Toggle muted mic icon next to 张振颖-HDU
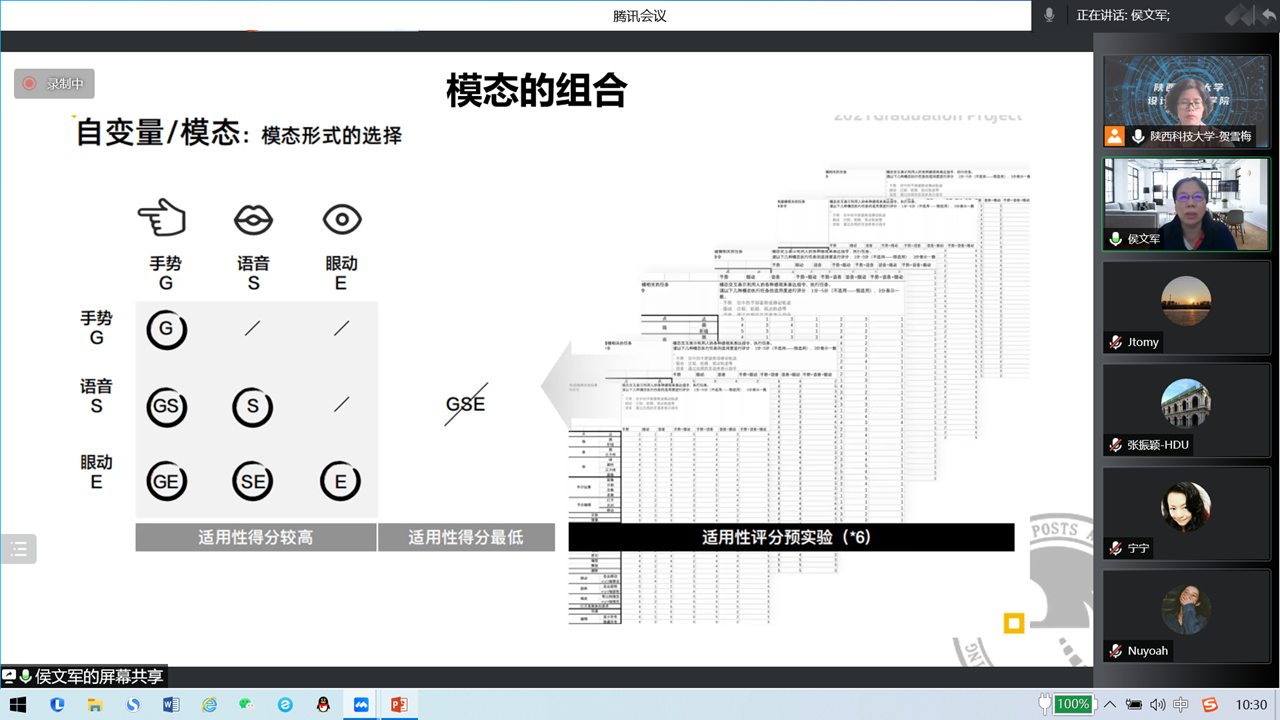The height and width of the screenshot is (720, 1280). point(1115,445)
